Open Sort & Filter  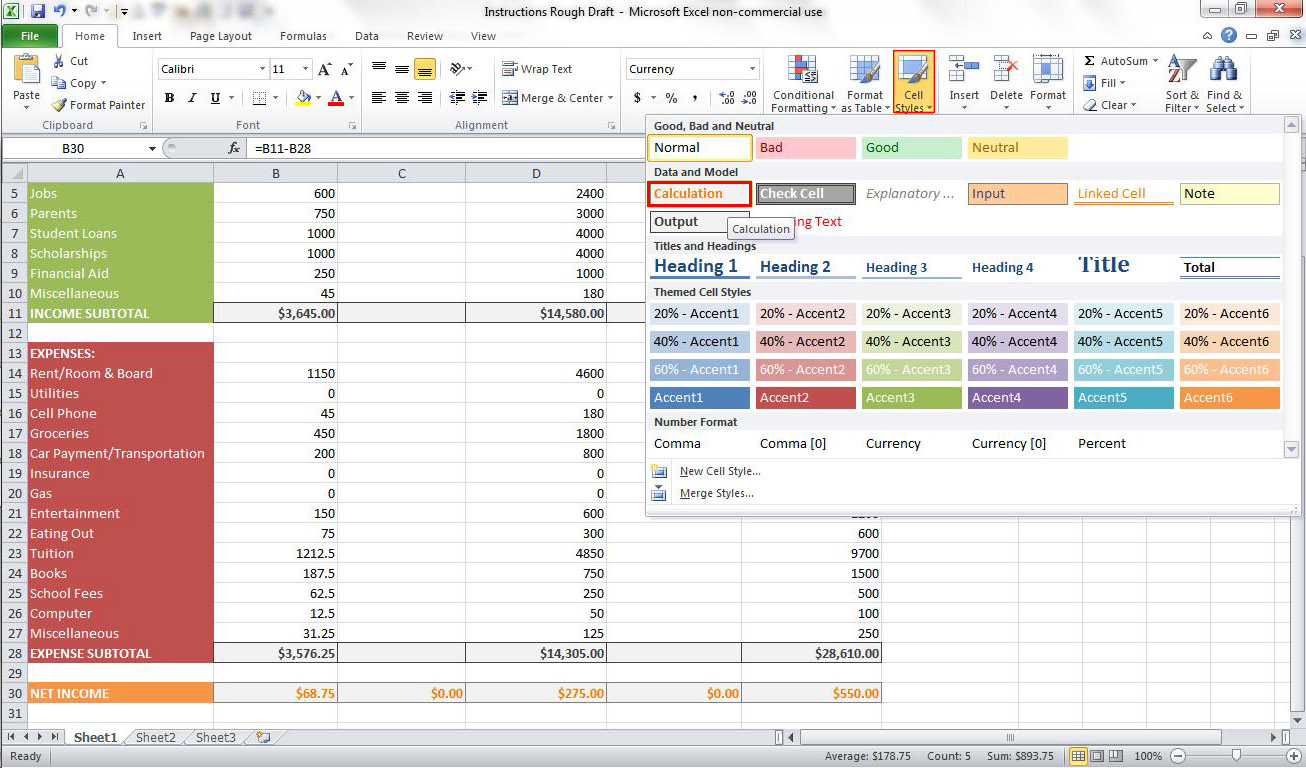pyautogui.click(x=1182, y=84)
